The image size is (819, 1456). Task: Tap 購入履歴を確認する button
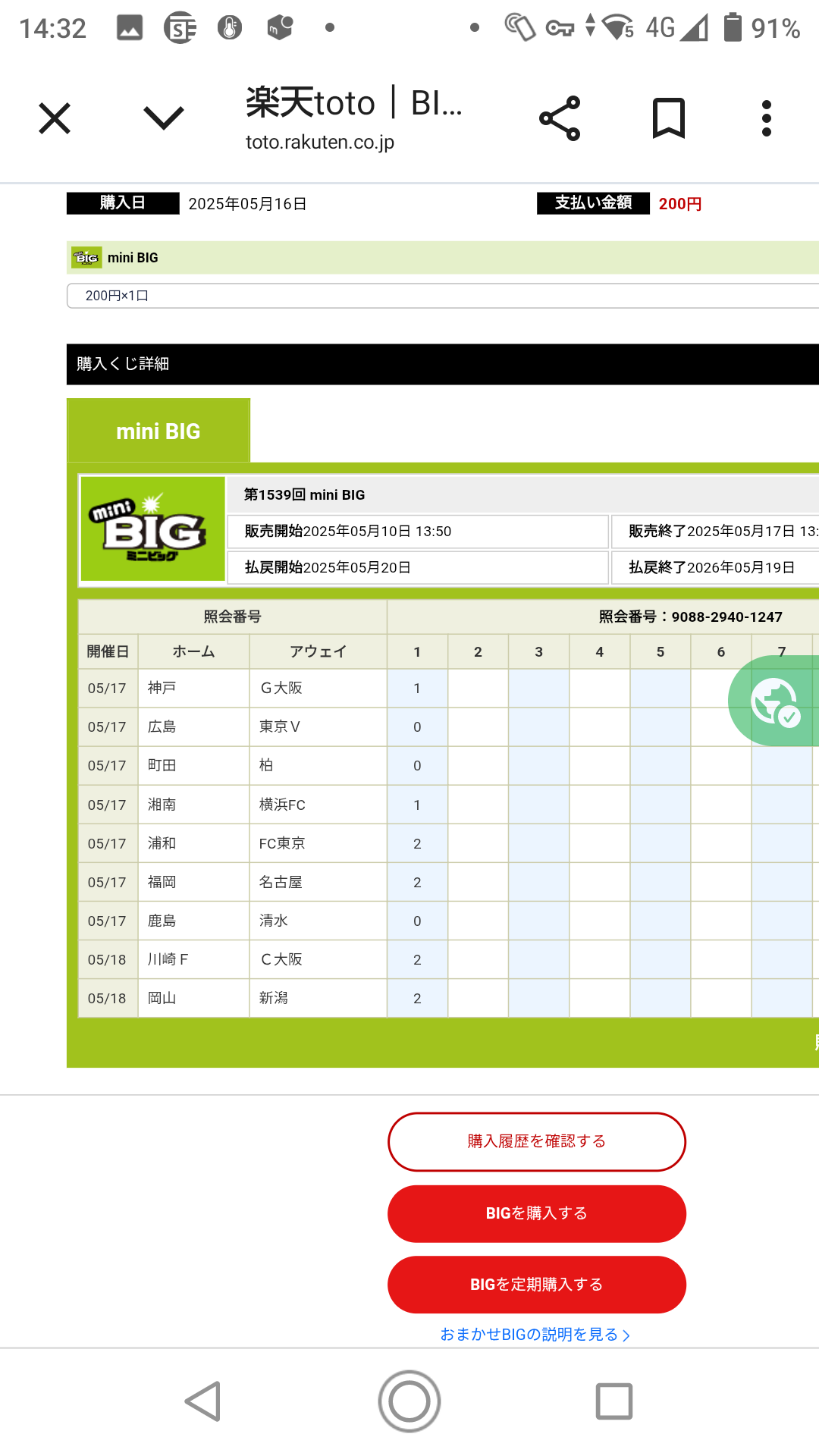pyautogui.click(x=536, y=1141)
